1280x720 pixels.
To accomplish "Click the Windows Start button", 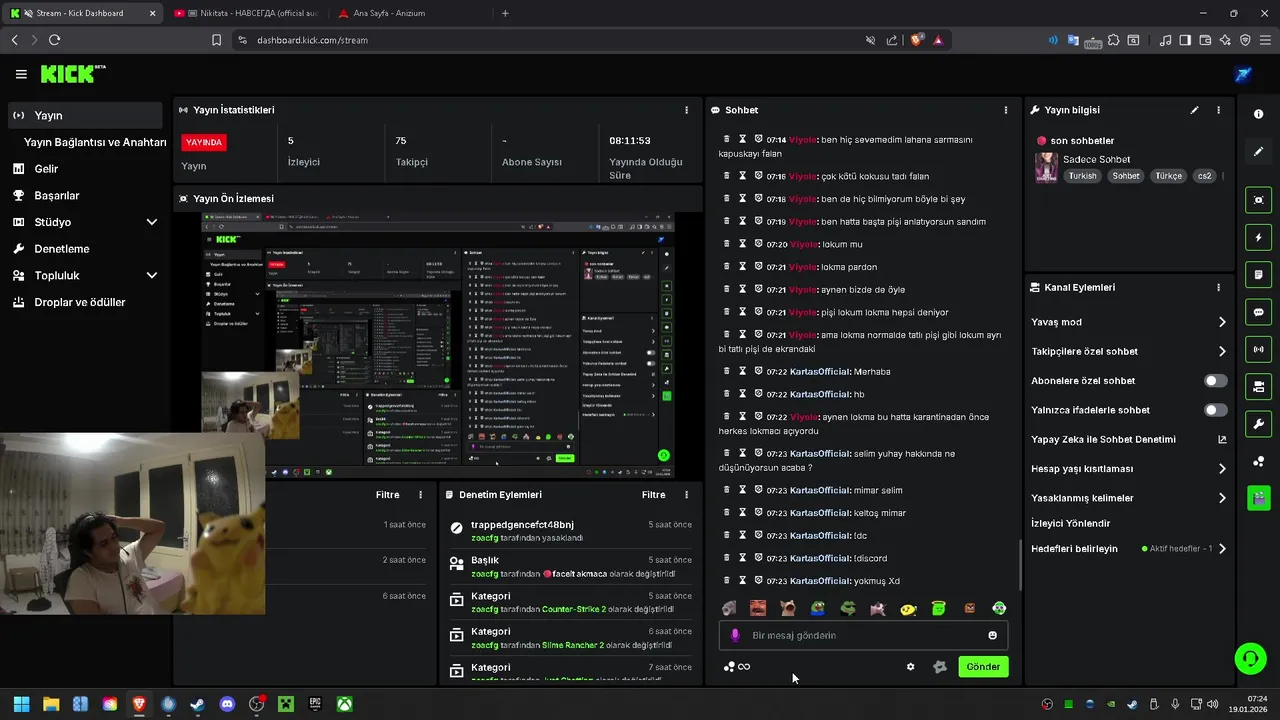I will pos(21,704).
